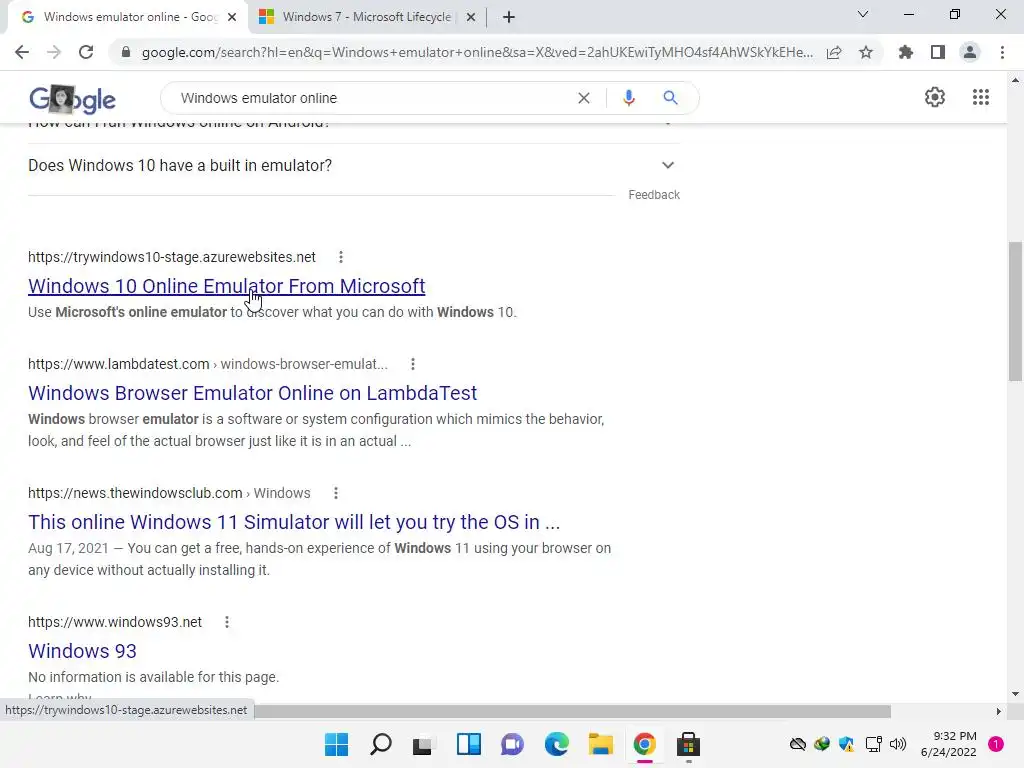The image size is (1024, 768).
Task: Click the scroll up arrow
Action: click(x=1015, y=80)
